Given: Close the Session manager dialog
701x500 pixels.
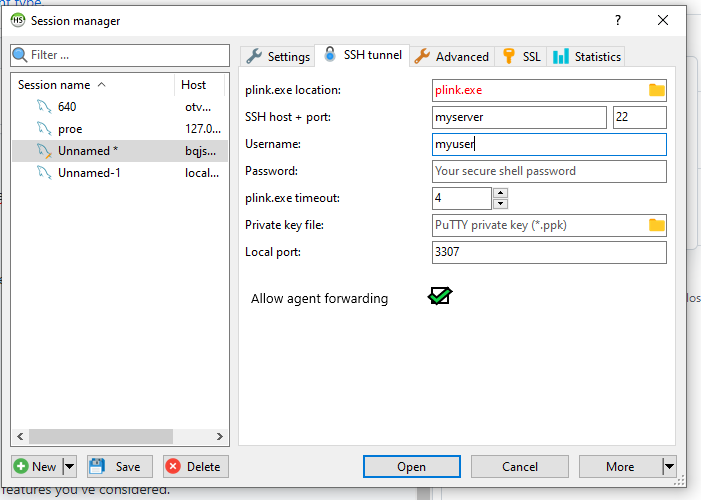Looking at the screenshot, I should [663, 20].
